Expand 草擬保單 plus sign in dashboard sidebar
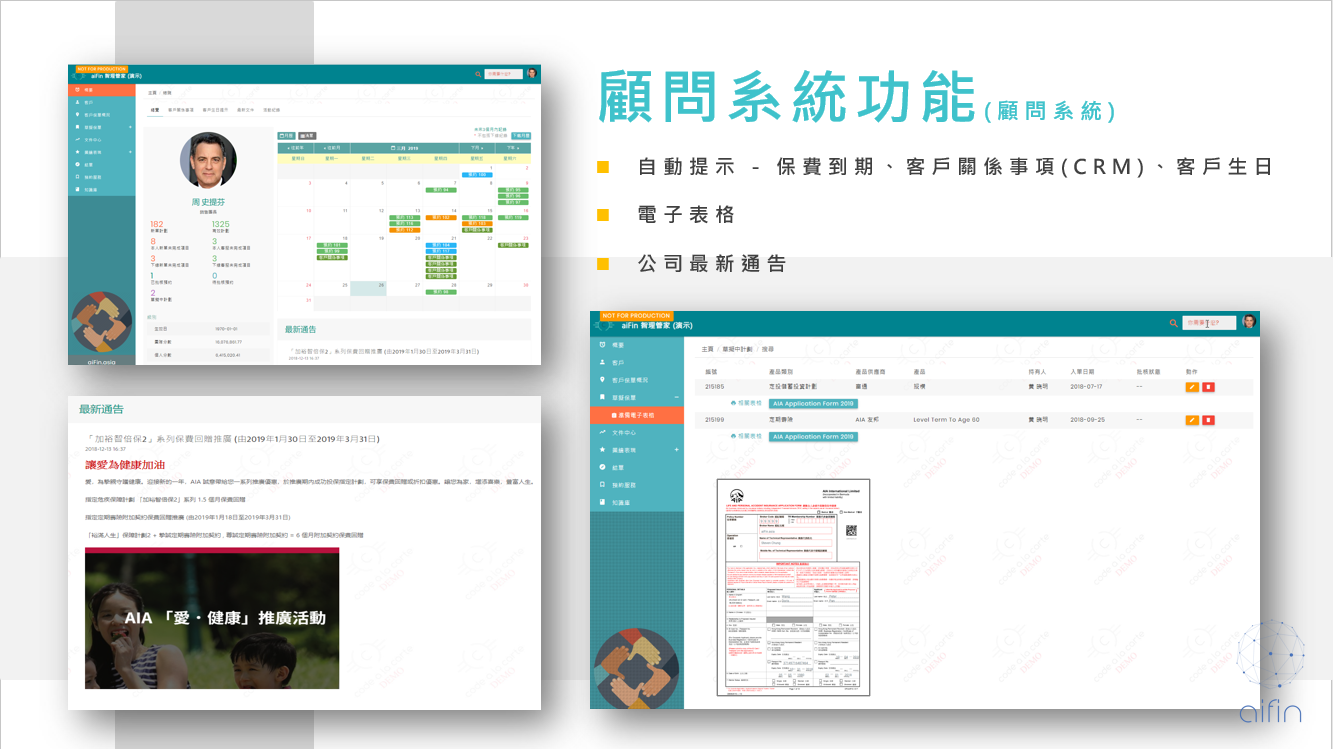 tap(130, 127)
